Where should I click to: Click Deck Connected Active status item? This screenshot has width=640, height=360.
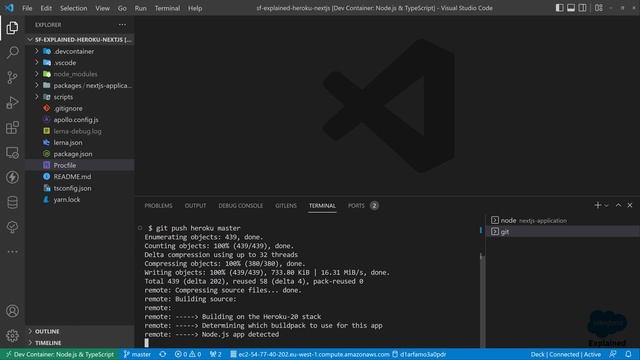coord(566,354)
